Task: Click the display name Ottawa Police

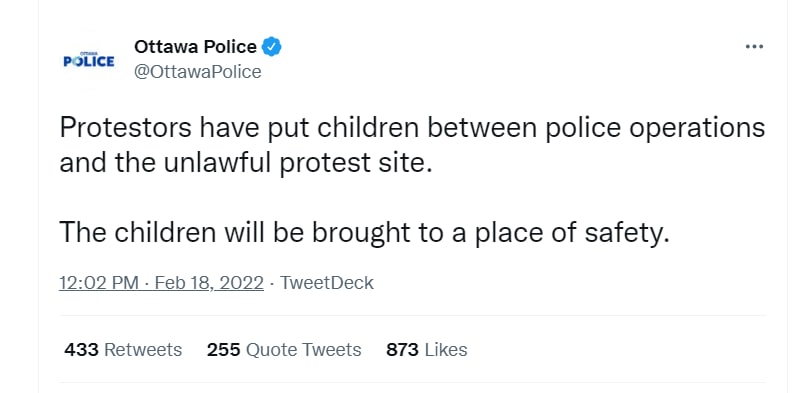Action: (x=195, y=47)
